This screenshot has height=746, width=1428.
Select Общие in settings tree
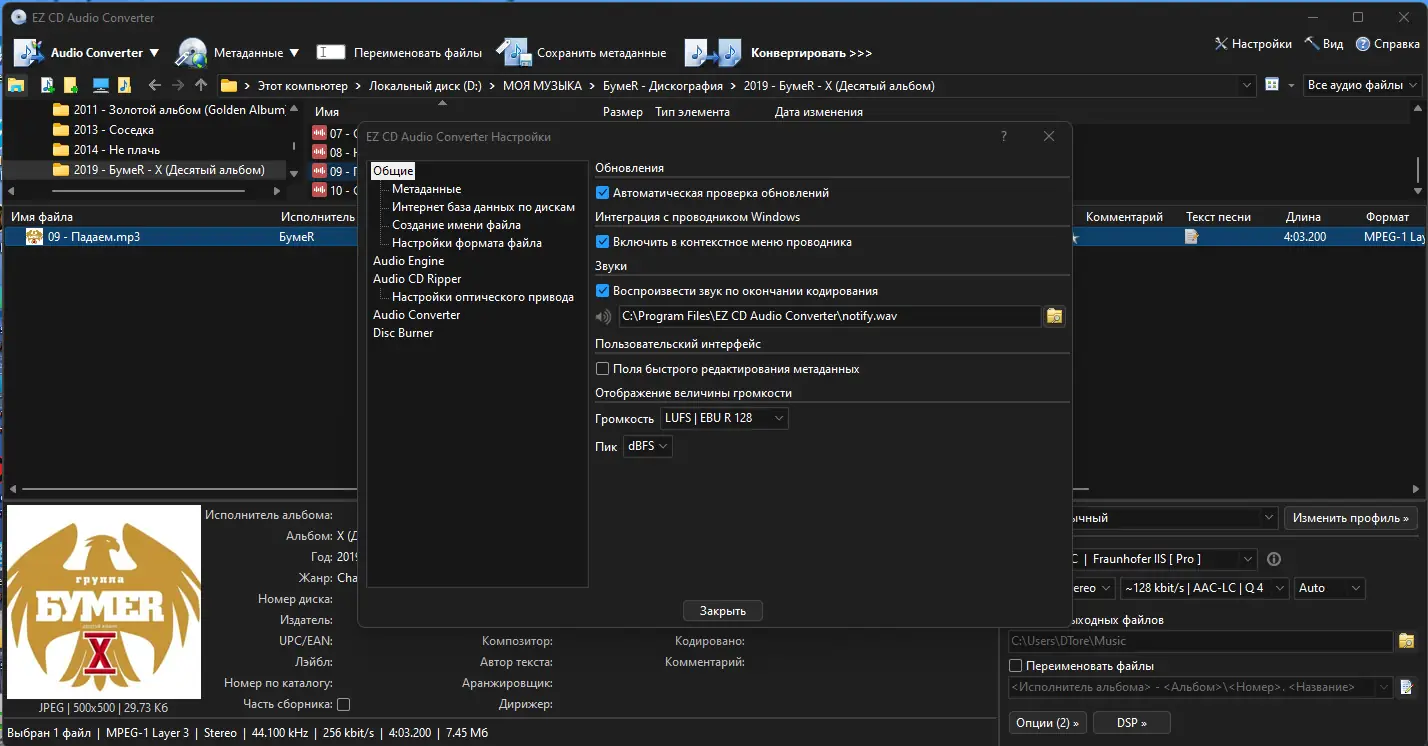point(393,171)
